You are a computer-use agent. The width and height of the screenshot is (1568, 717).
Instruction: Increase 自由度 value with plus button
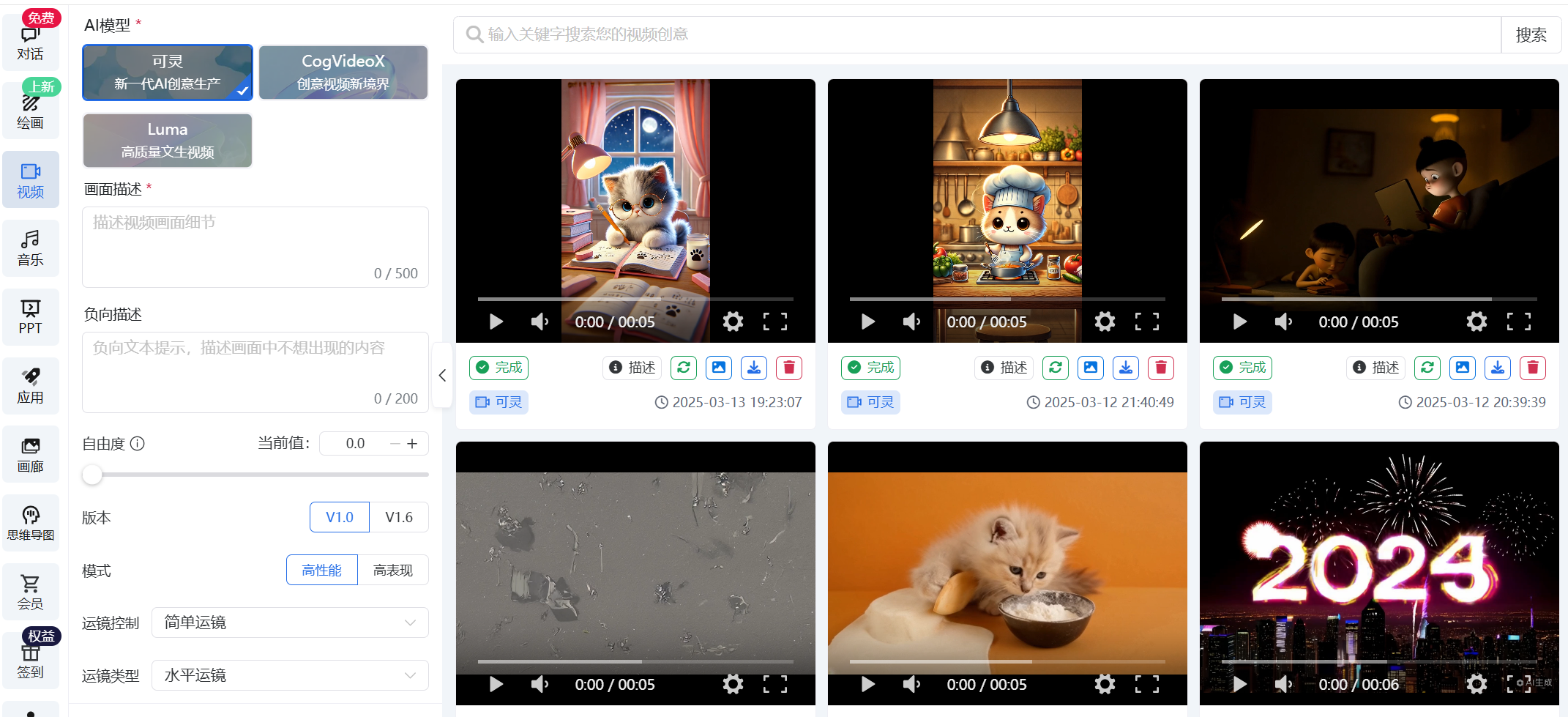412,444
